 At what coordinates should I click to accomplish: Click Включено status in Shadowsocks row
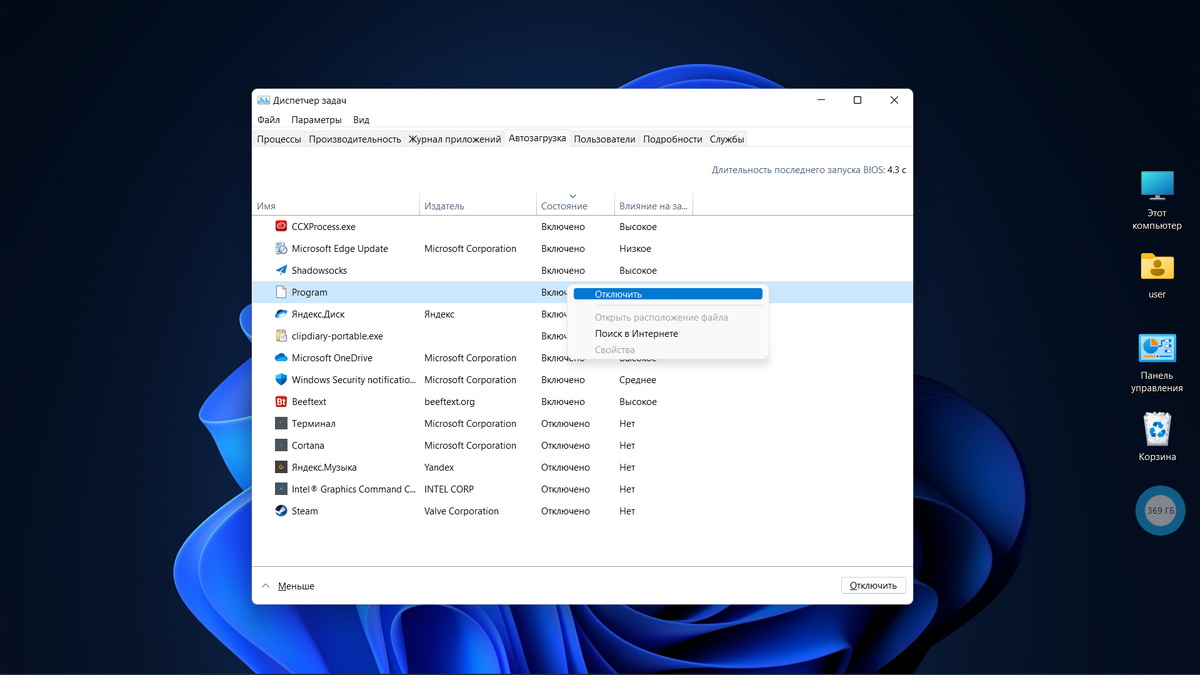[563, 271]
